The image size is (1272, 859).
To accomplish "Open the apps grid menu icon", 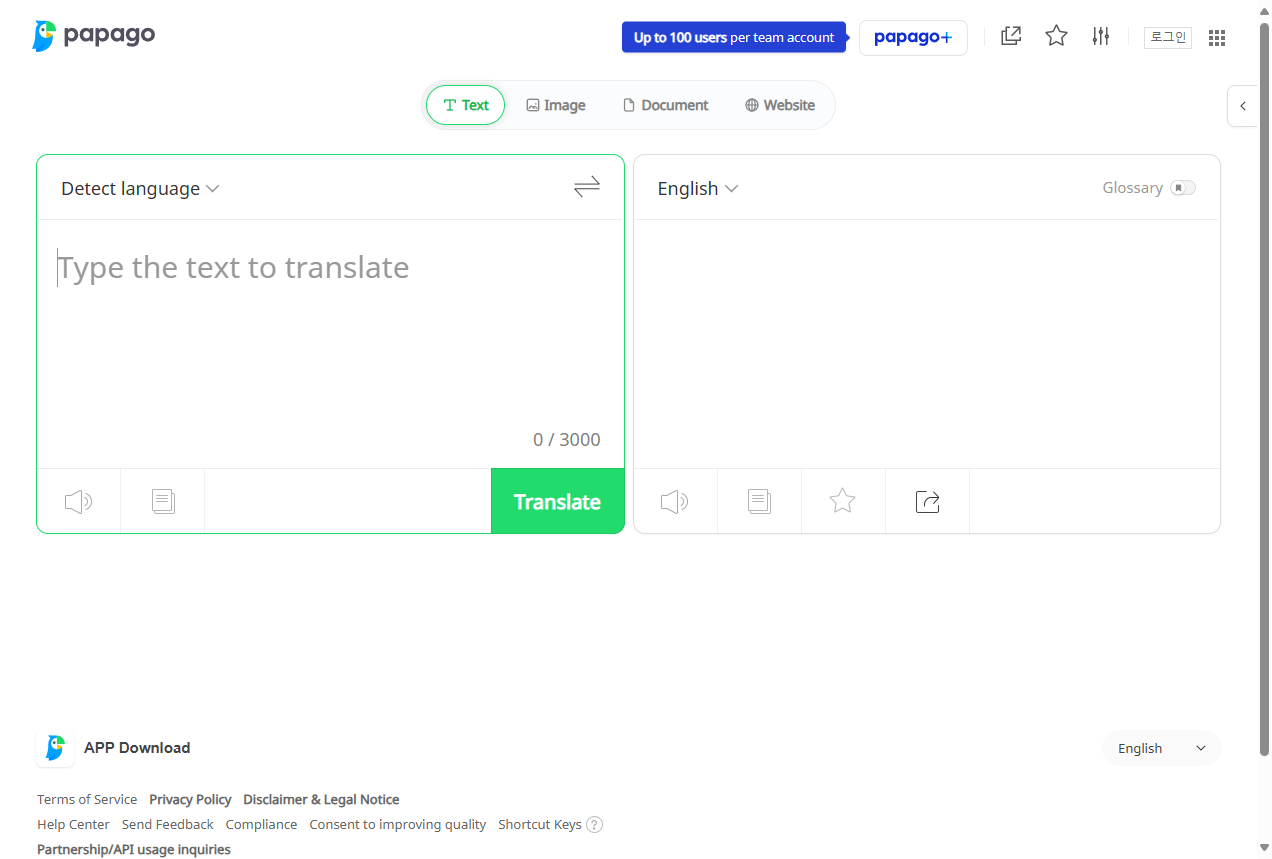I will (1217, 38).
